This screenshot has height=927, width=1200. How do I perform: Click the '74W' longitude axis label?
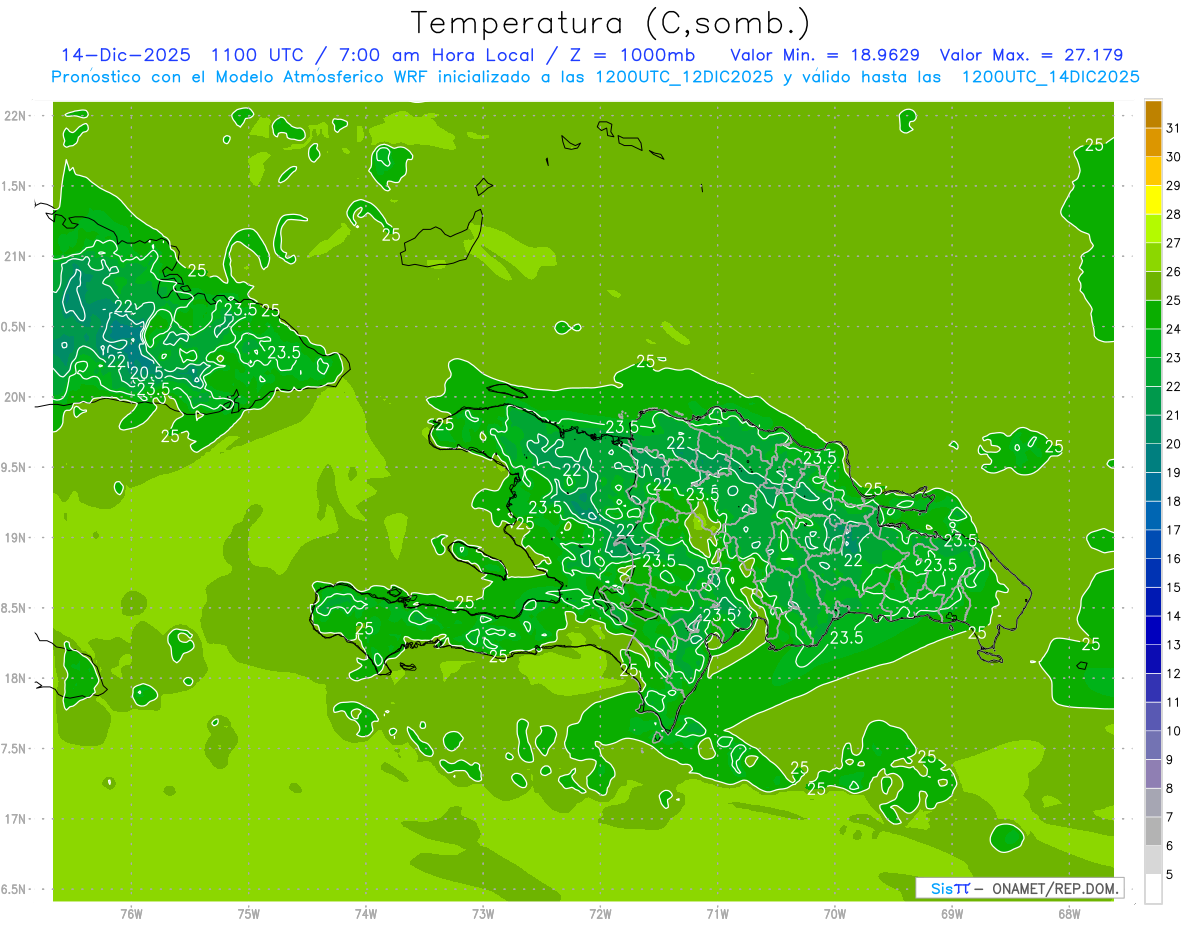tap(366, 913)
